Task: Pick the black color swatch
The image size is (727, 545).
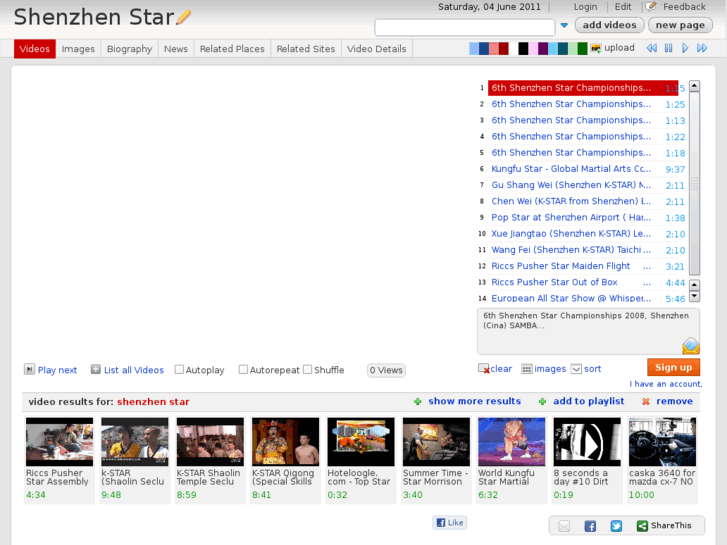Action: pos(523,48)
